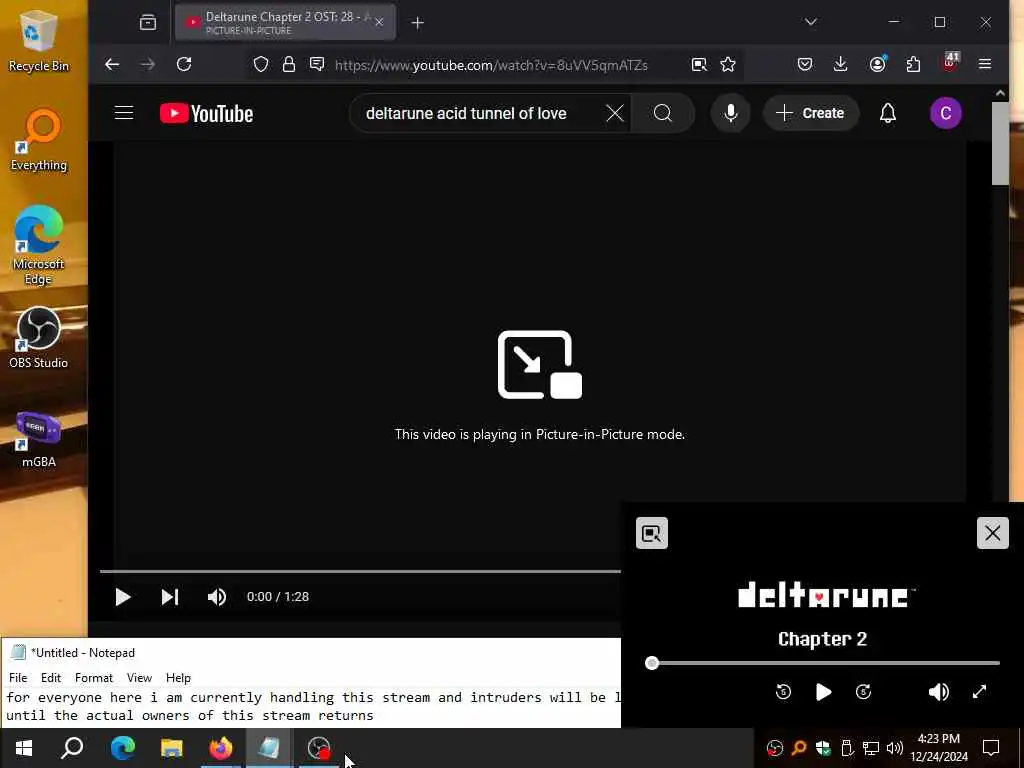Open the YouTube Create menu
1024x768 pixels.
(810, 113)
